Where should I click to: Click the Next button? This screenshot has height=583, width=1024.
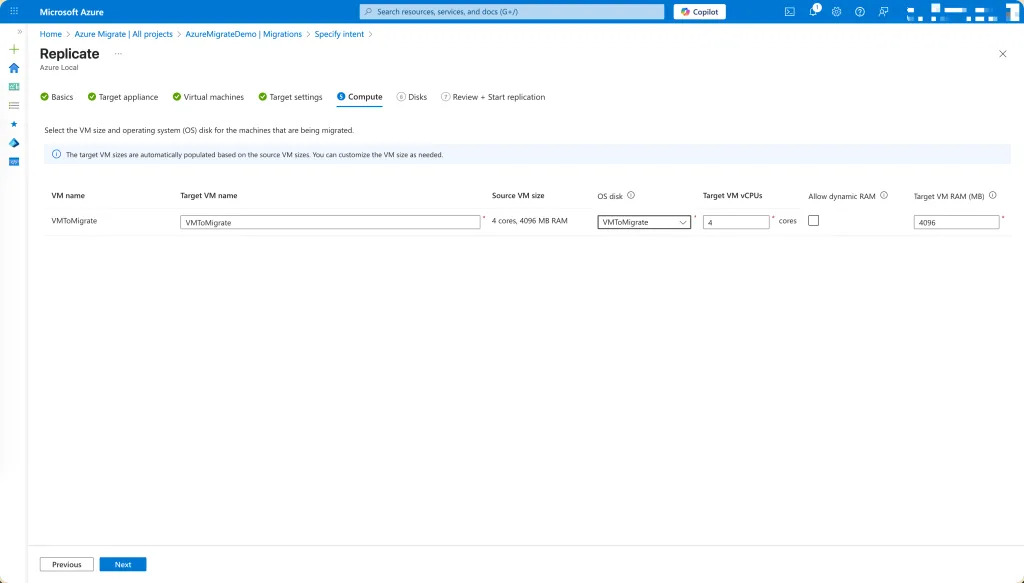[x=123, y=564]
